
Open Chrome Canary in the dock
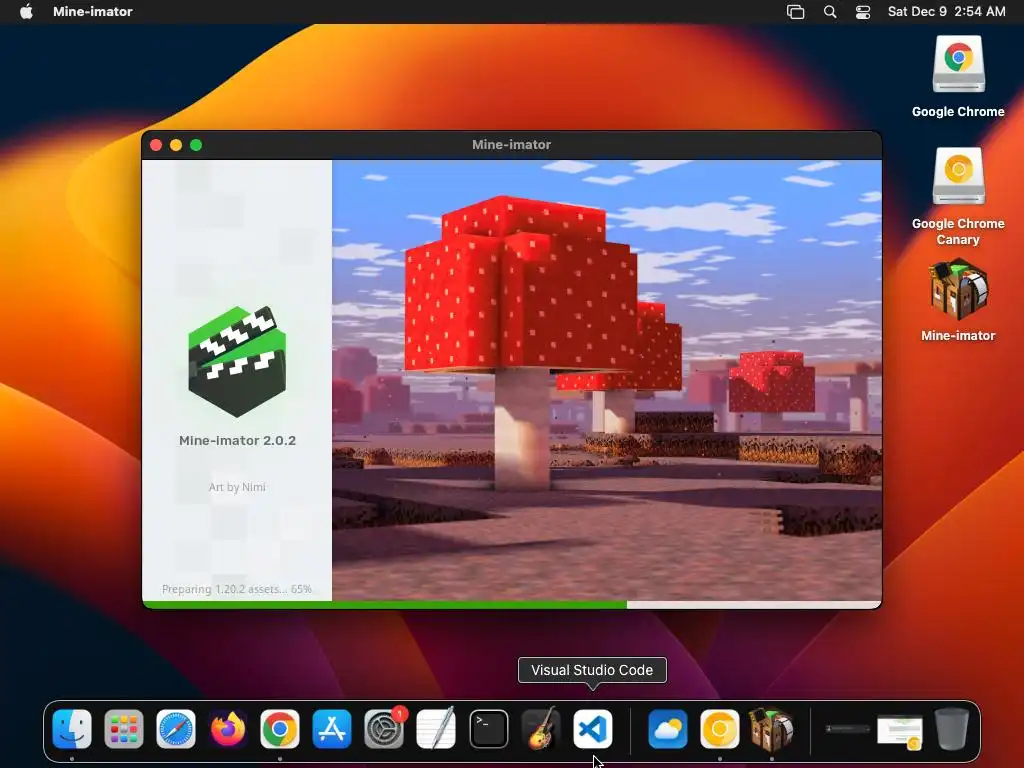pos(720,729)
